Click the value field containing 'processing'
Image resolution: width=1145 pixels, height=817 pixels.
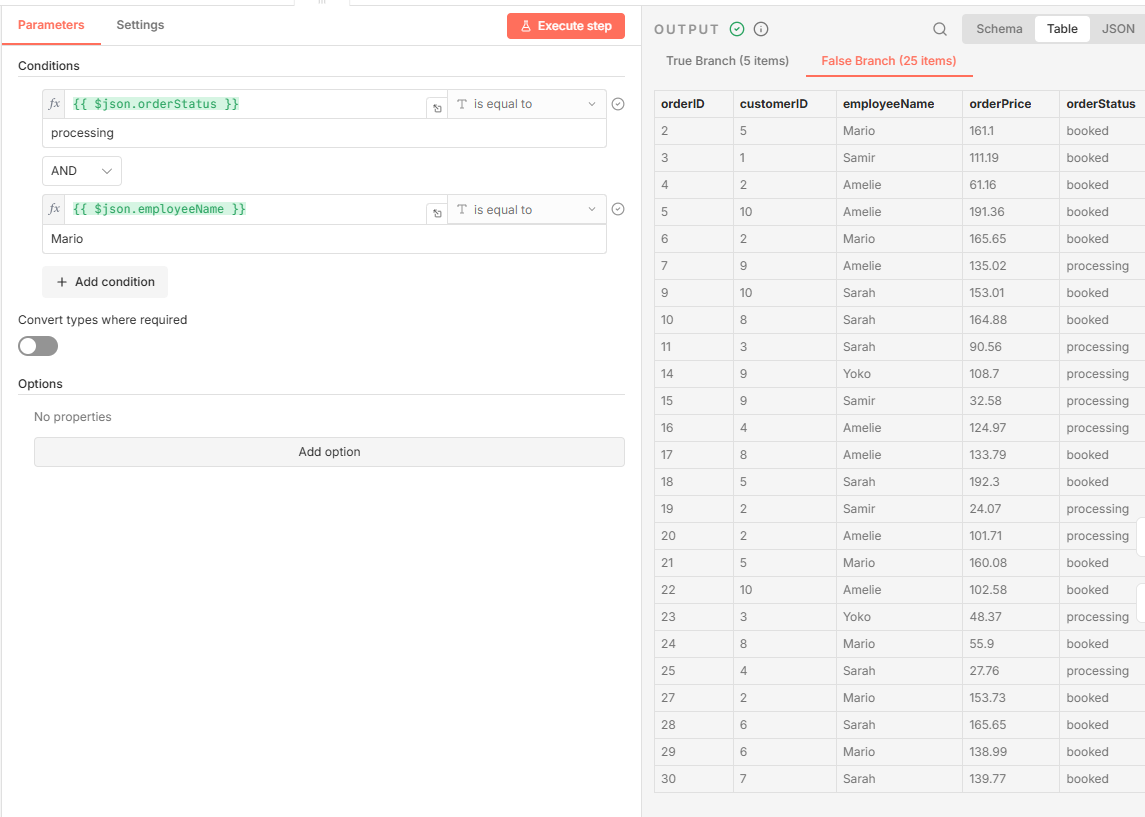[x=324, y=133]
